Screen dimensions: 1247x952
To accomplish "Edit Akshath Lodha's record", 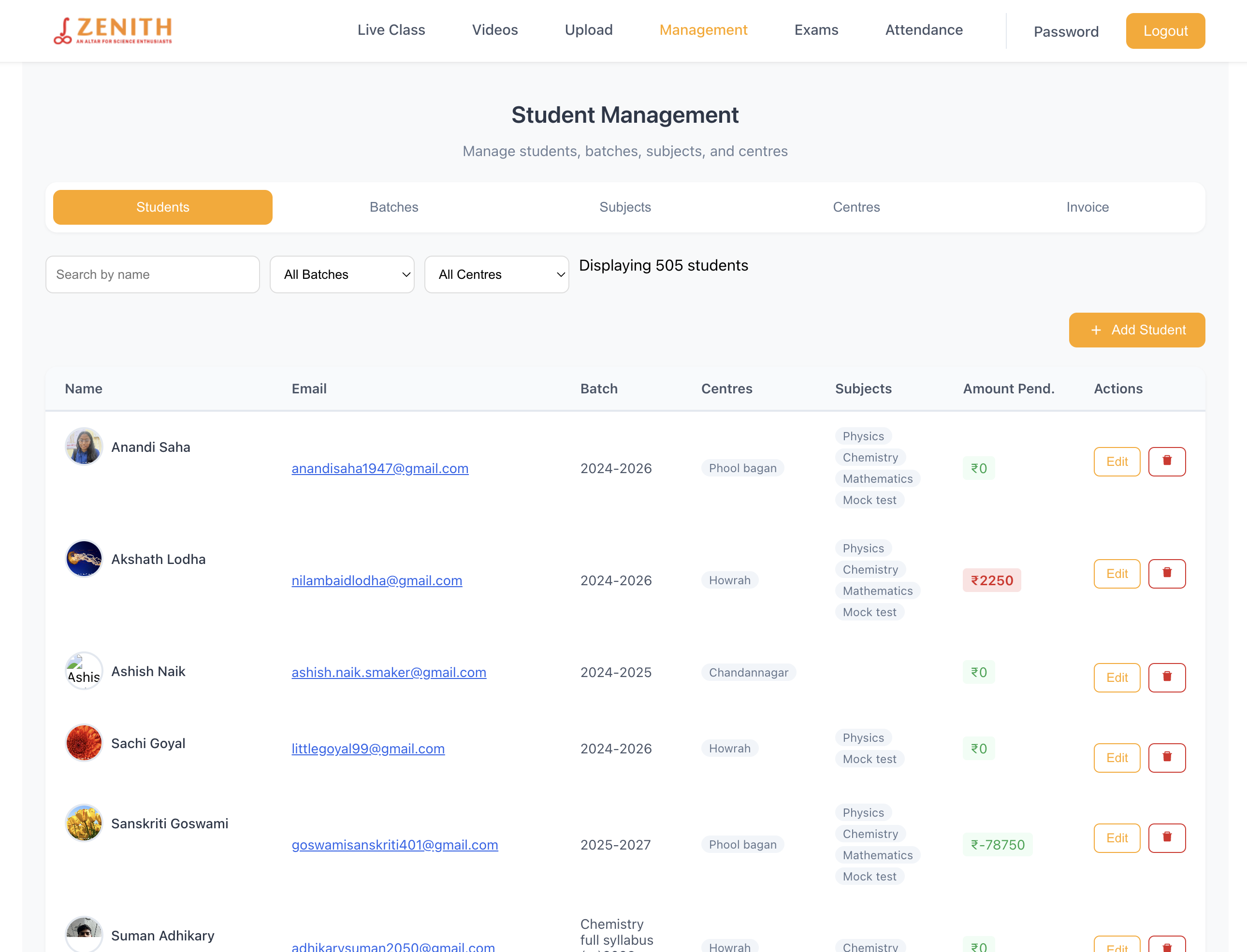I will 1116,574.
